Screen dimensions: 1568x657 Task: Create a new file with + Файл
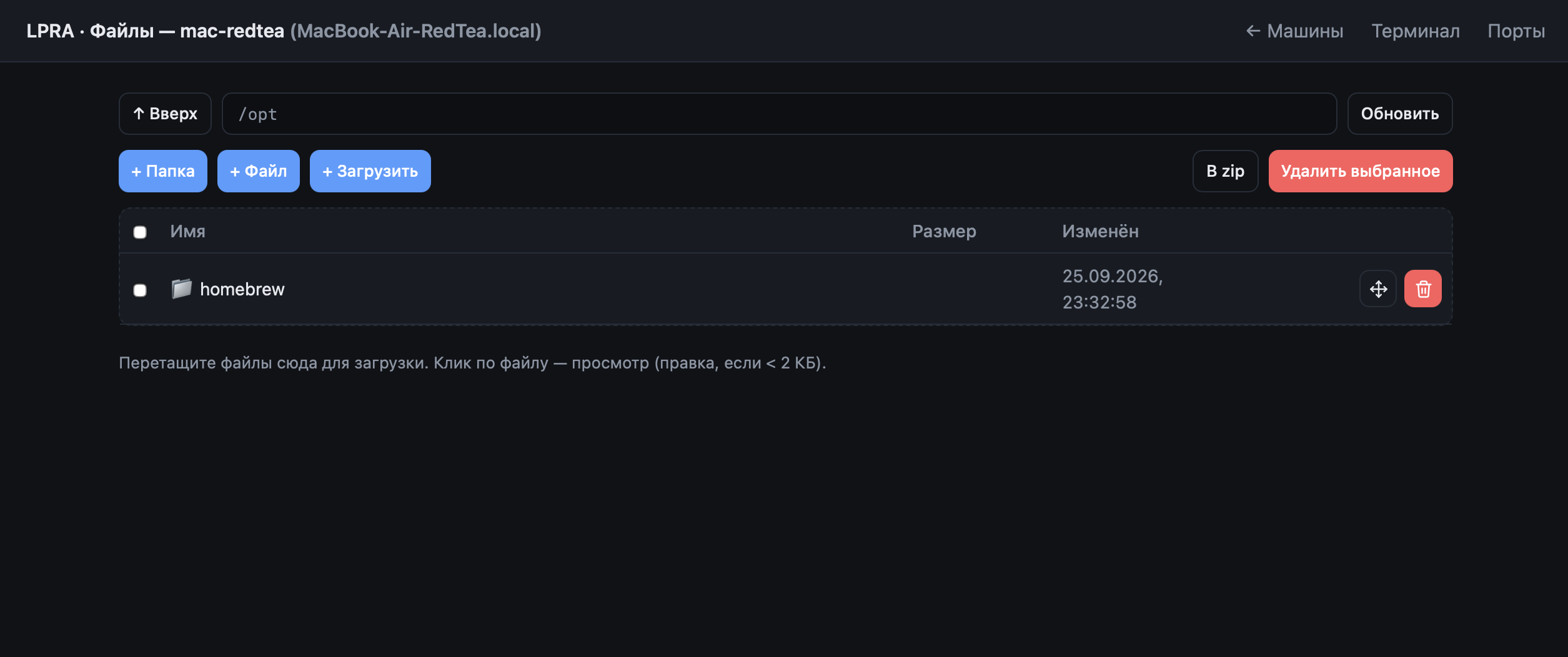[259, 171]
